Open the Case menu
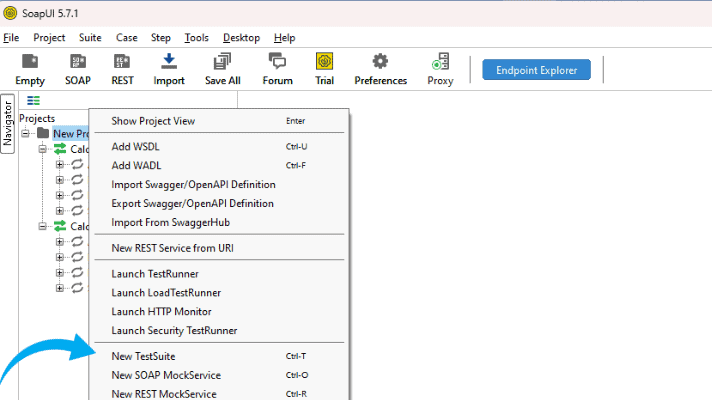This screenshot has width=712, height=400. [x=127, y=38]
